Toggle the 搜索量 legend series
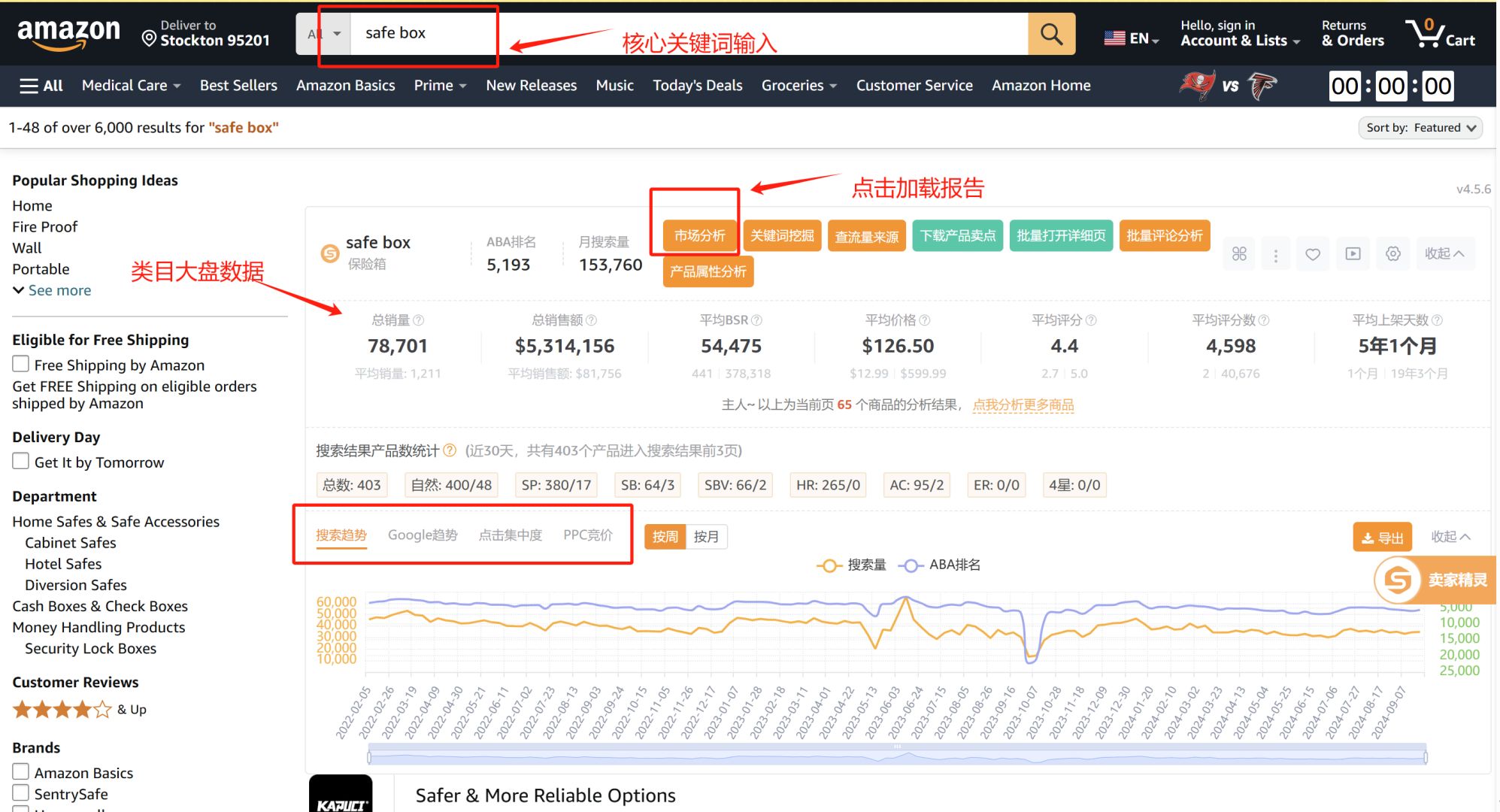1500x812 pixels. [x=852, y=565]
